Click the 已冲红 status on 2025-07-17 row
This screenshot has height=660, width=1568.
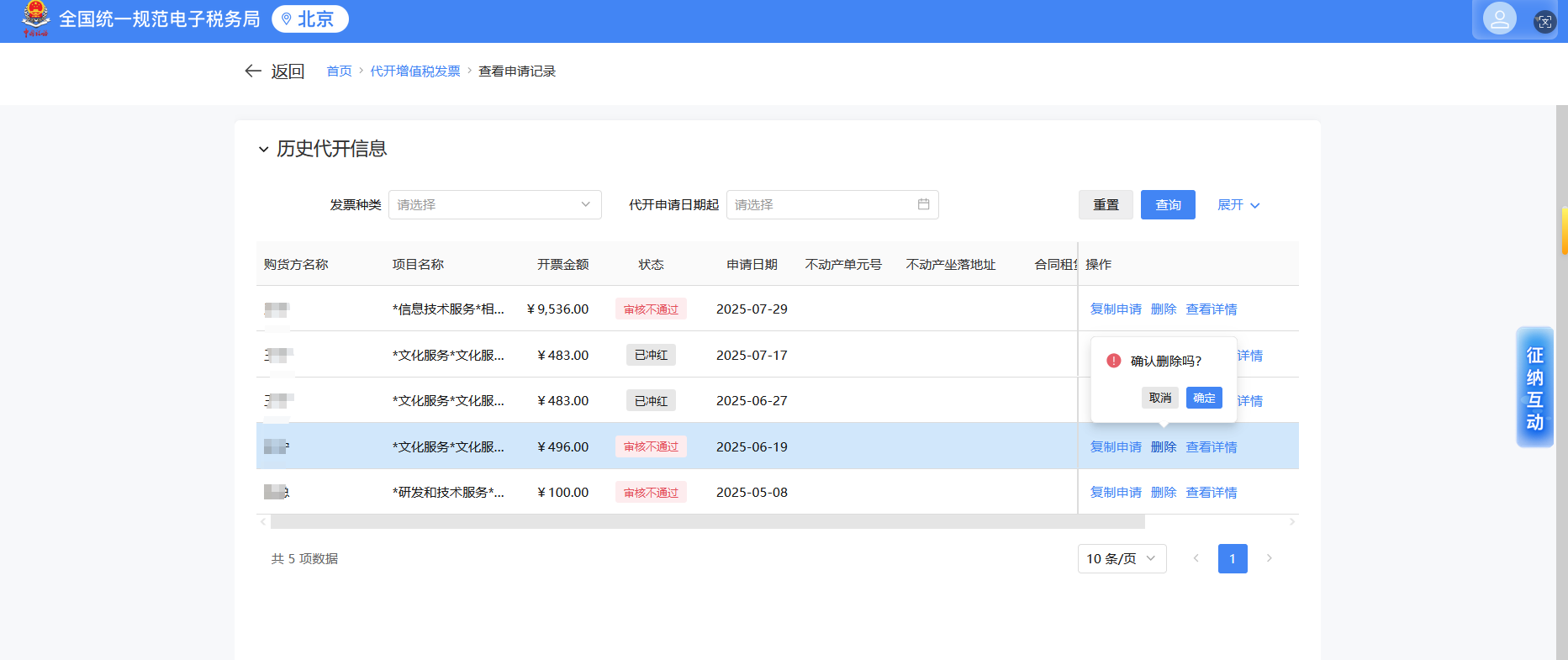(651, 356)
